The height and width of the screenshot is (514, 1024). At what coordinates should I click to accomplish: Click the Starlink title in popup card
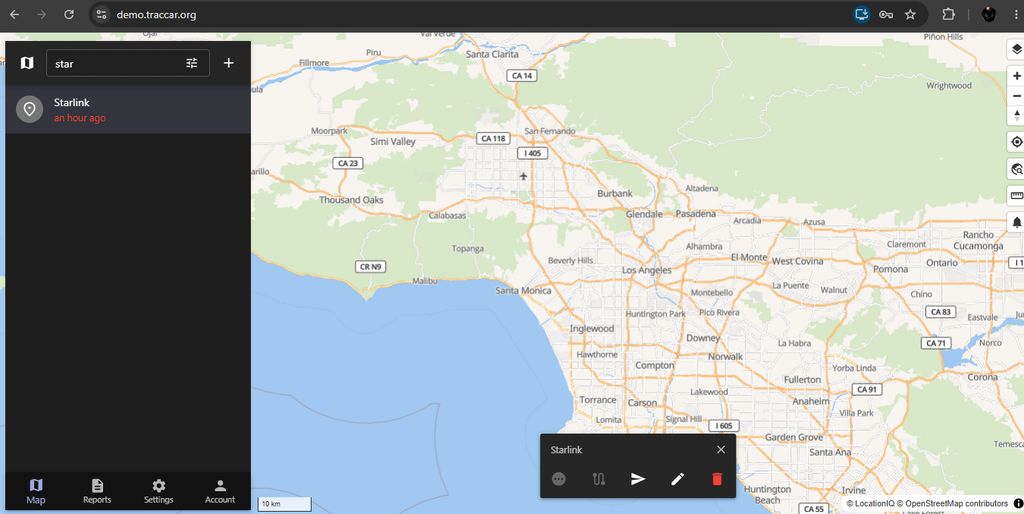click(x=566, y=450)
